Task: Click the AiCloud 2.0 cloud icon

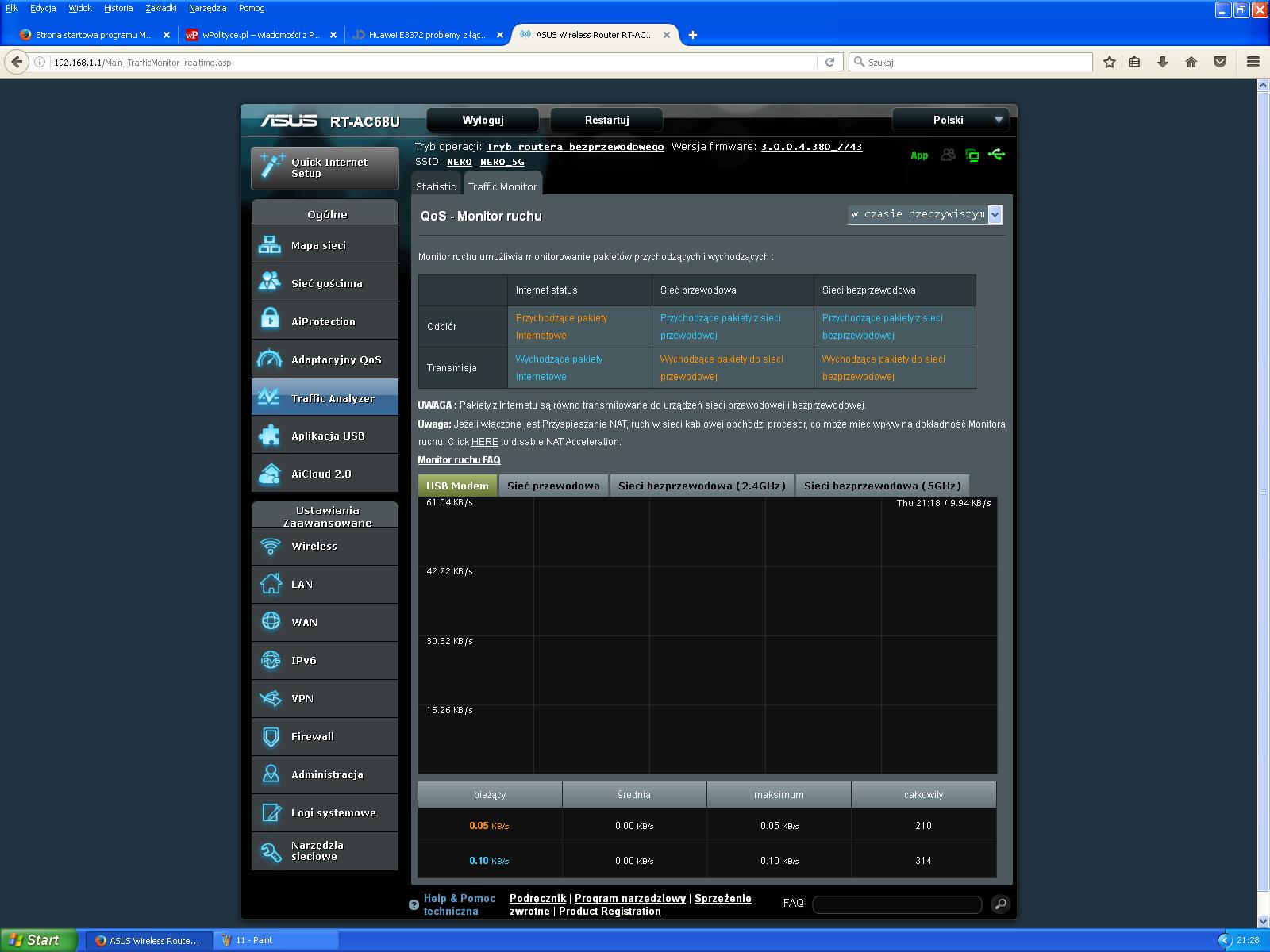Action: tap(270, 474)
